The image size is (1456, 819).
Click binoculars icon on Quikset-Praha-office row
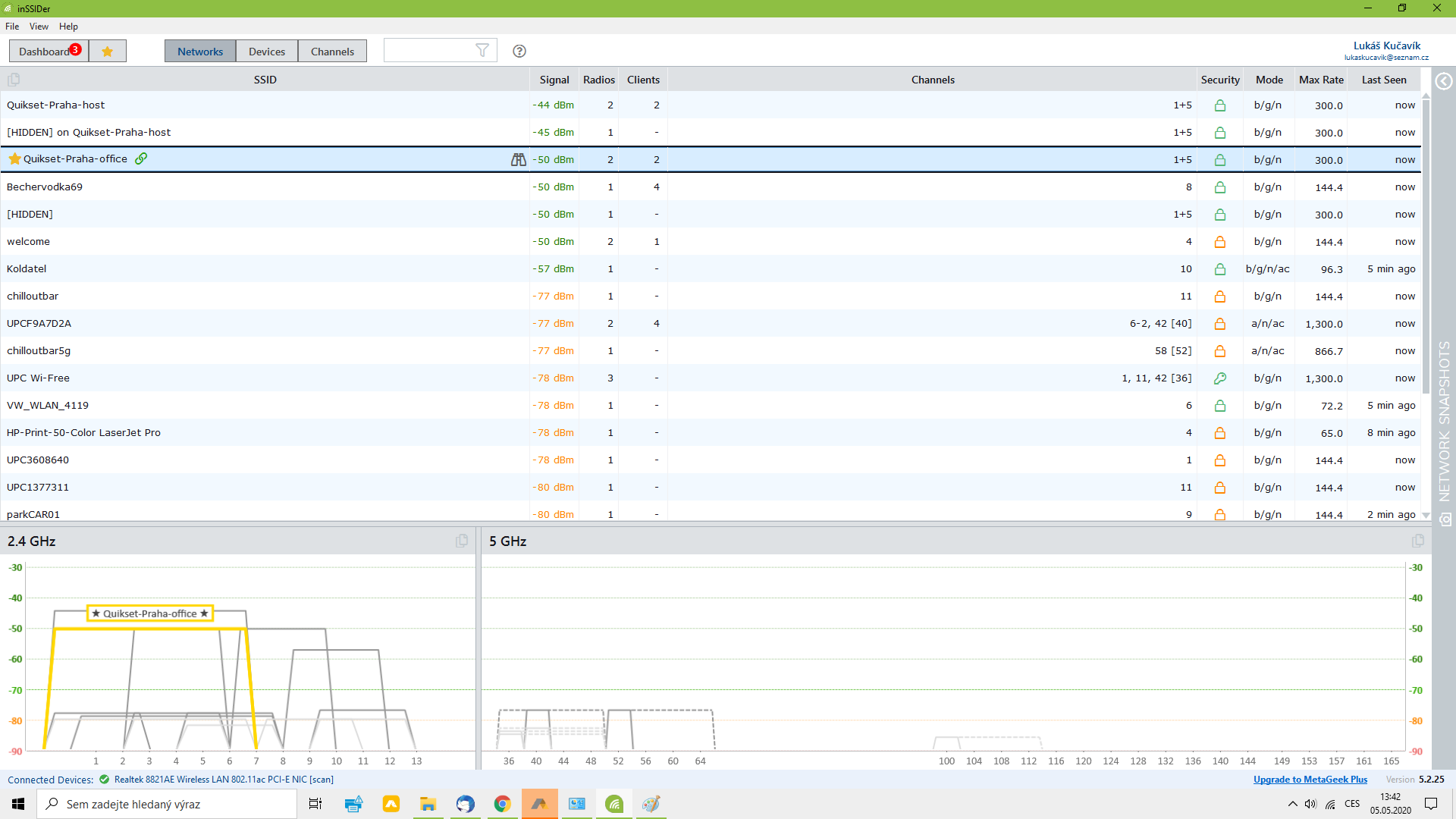(x=519, y=160)
